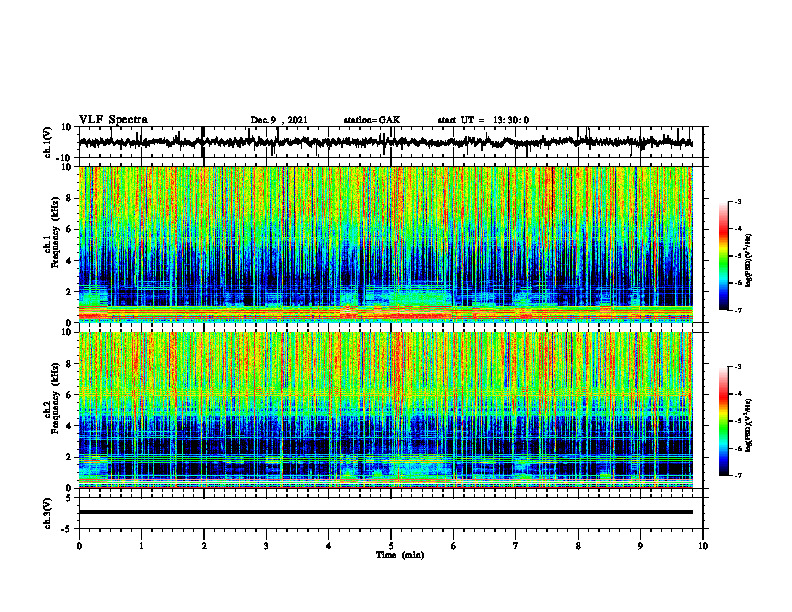Click the ch.2 frequency tick label "6"
This screenshot has width=792, height=612.
(x=69, y=395)
